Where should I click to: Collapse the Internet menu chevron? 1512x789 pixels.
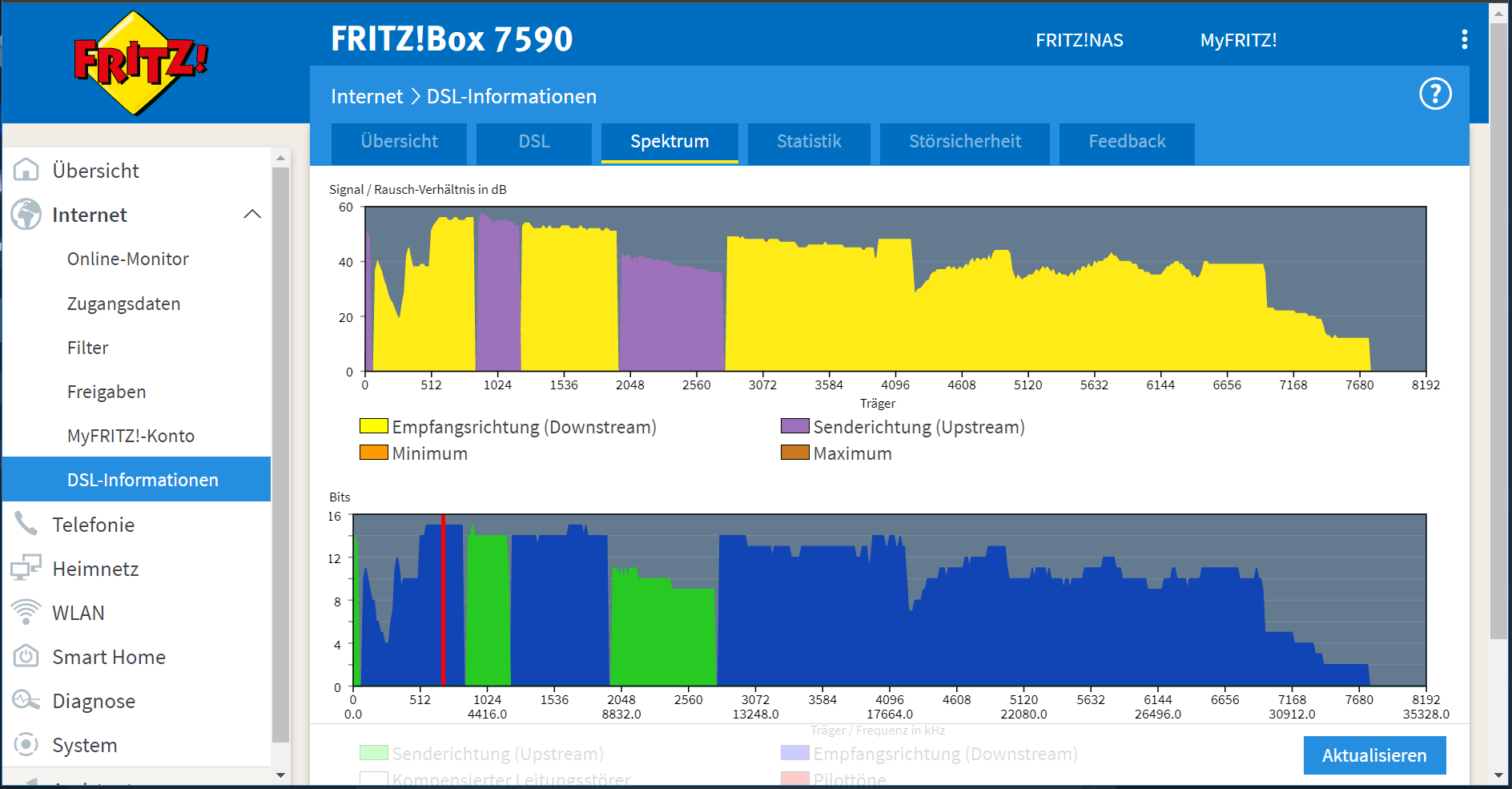[x=252, y=214]
